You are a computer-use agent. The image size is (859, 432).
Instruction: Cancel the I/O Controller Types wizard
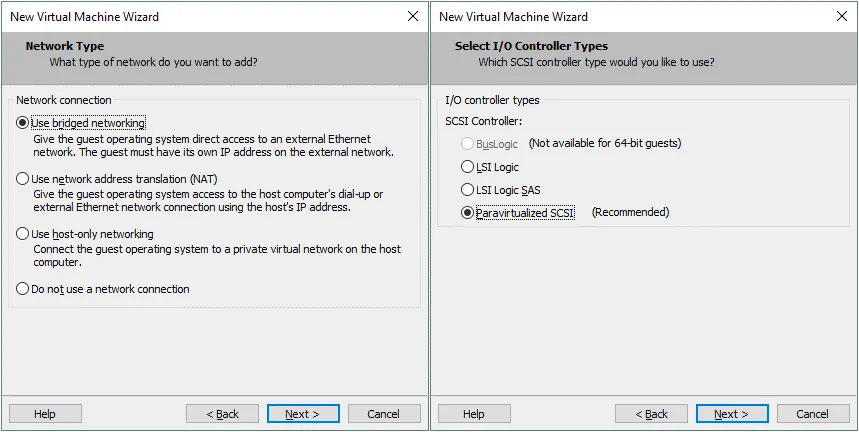pyautogui.click(x=812, y=414)
